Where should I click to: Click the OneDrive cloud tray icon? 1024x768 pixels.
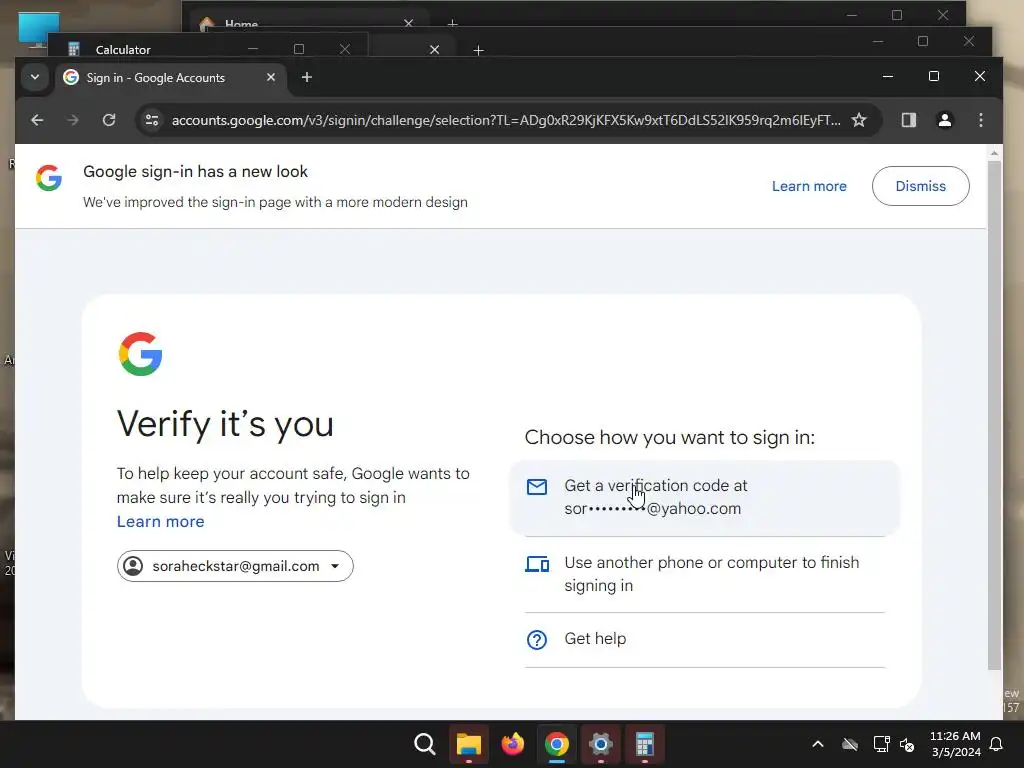(850, 744)
